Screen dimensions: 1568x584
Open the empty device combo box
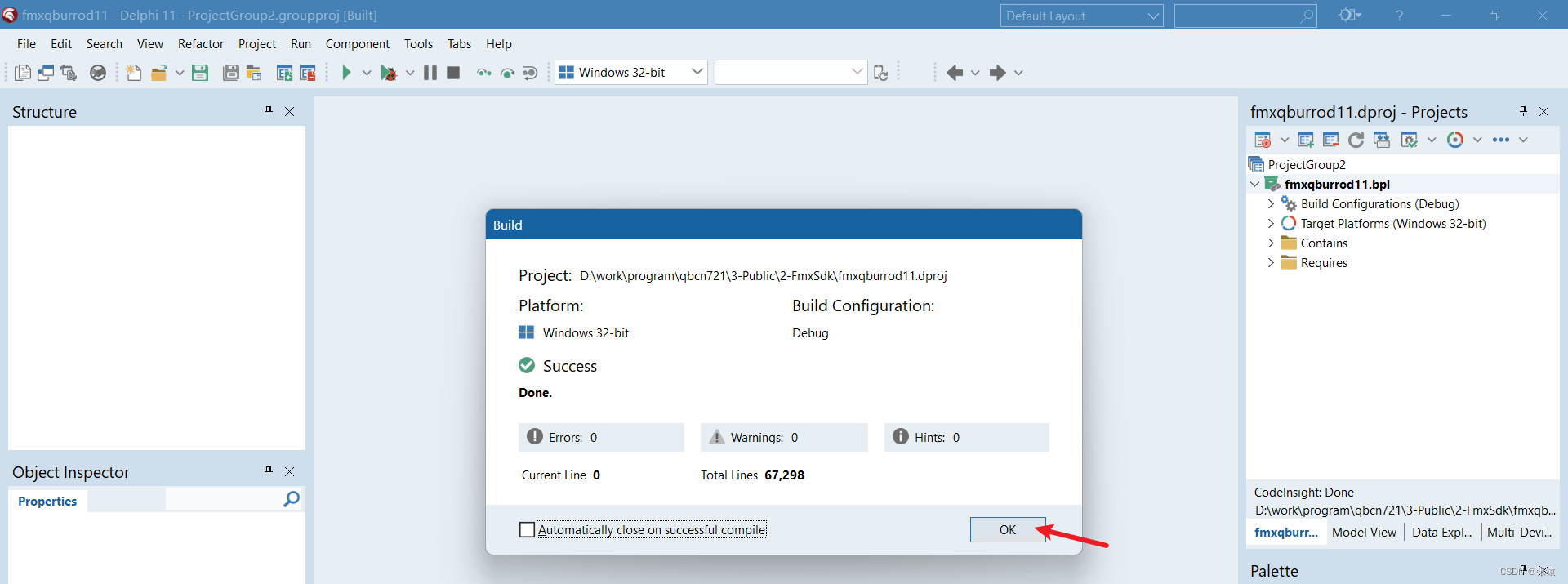857,72
